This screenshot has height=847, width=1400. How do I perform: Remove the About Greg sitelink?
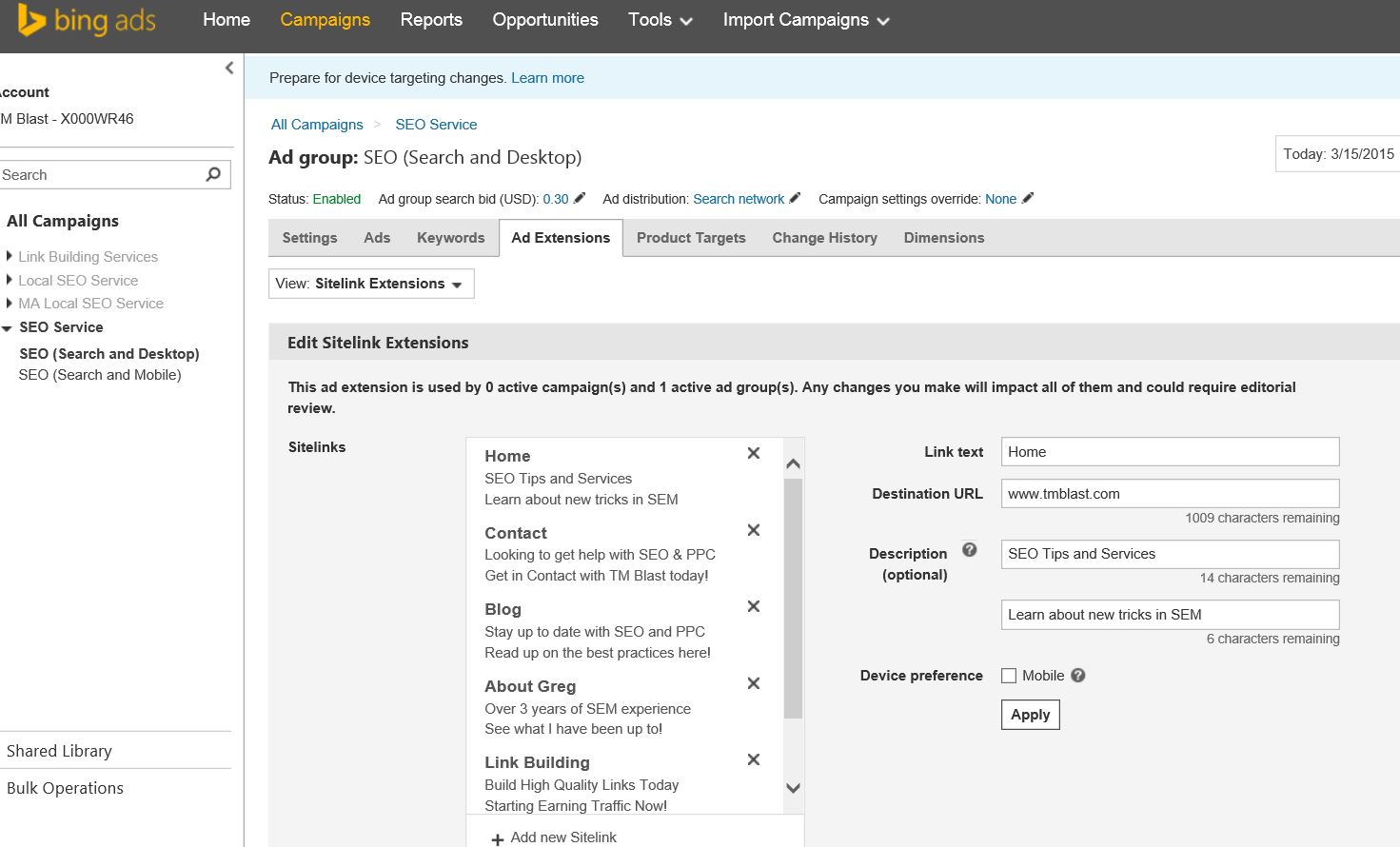[x=754, y=683]
